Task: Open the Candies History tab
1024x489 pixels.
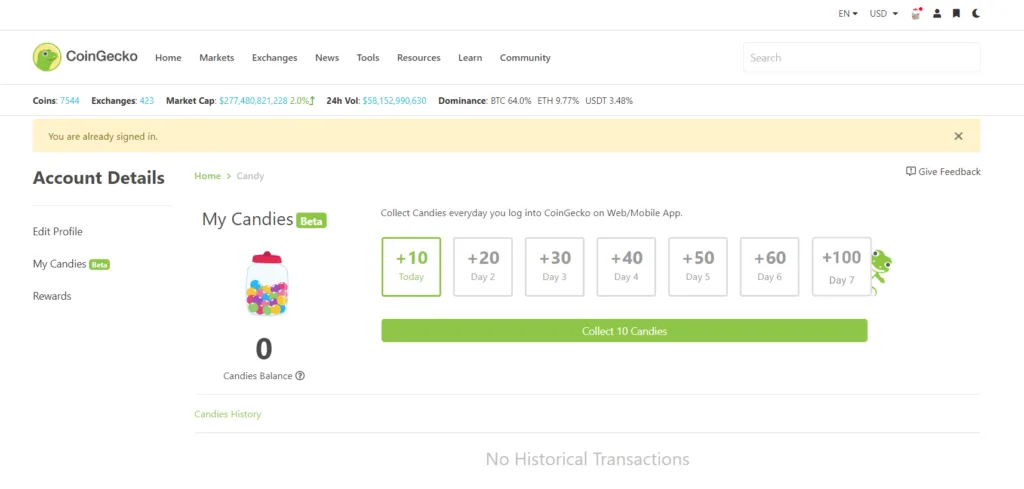Action: click(x=227, y=414)
